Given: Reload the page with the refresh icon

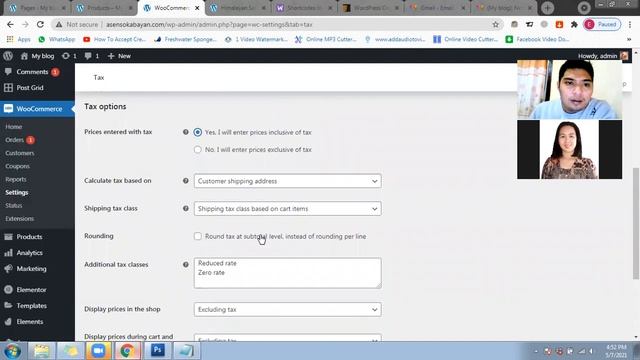Looking at the screenshot, I should tap(40, 24).
